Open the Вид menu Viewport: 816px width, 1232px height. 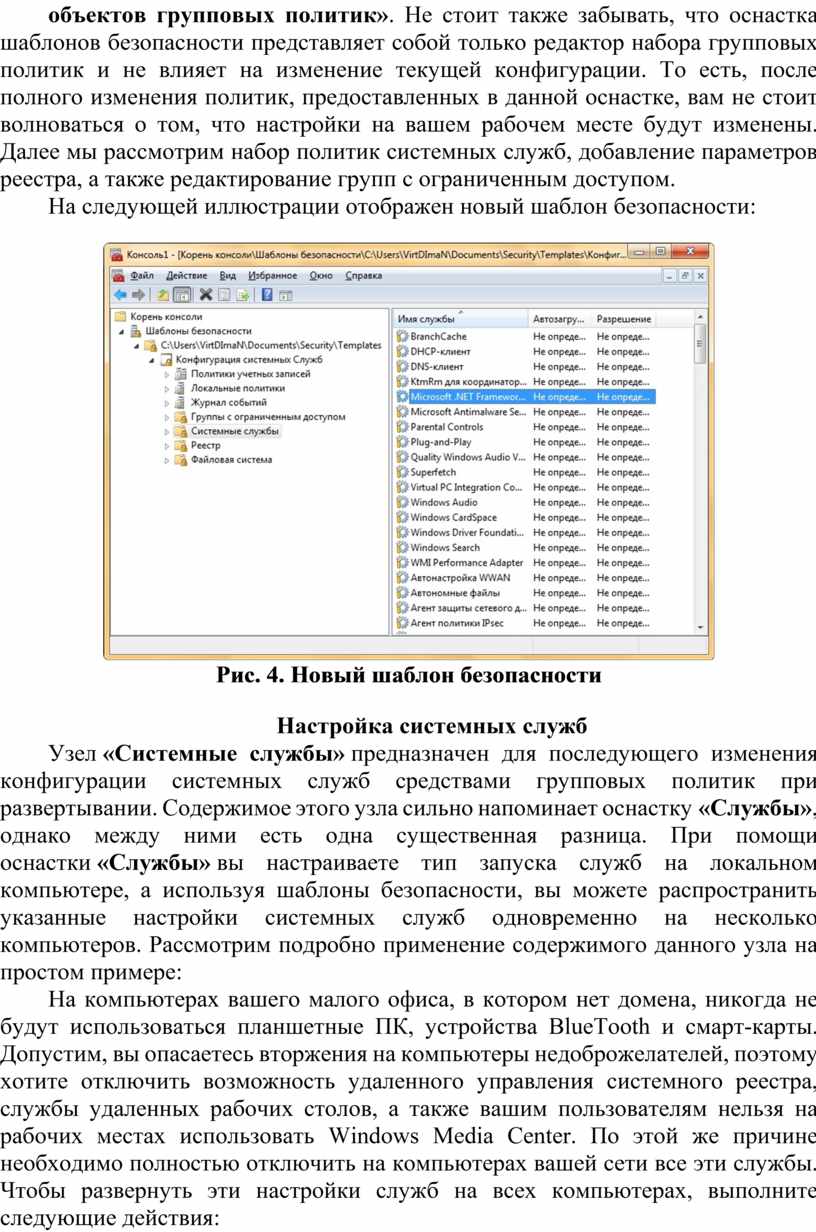(x=227, y=275)
